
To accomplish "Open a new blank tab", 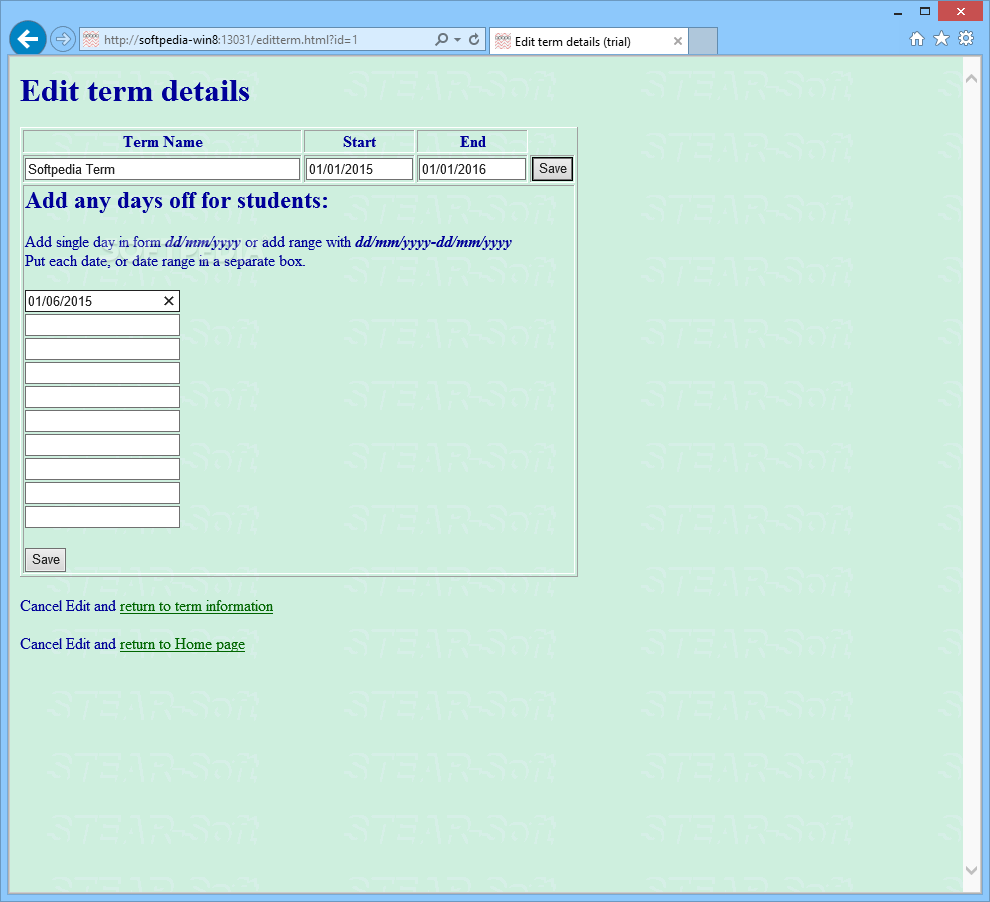I will (703, 41).
